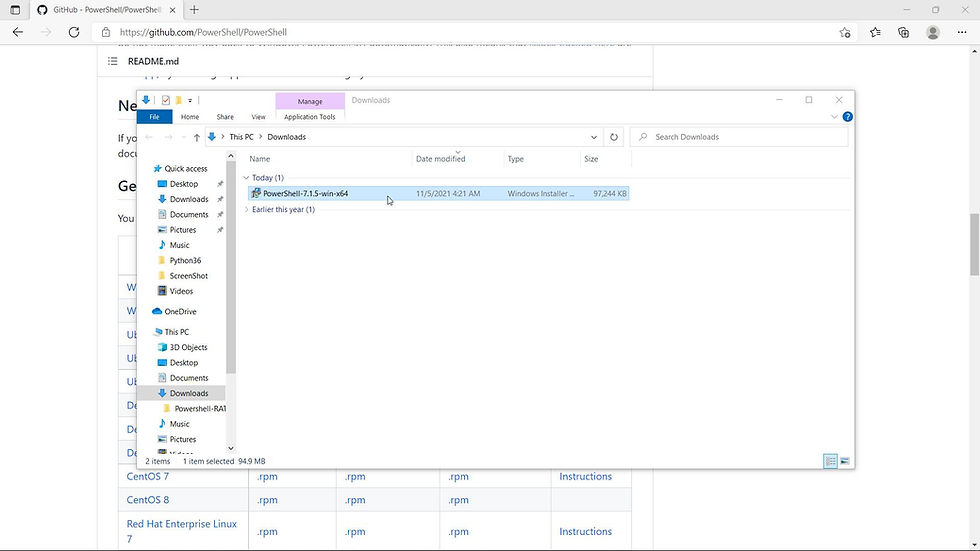Select Quick access in the navigation pane
This screenshot has width=980, height=551.
coord(185,169)
